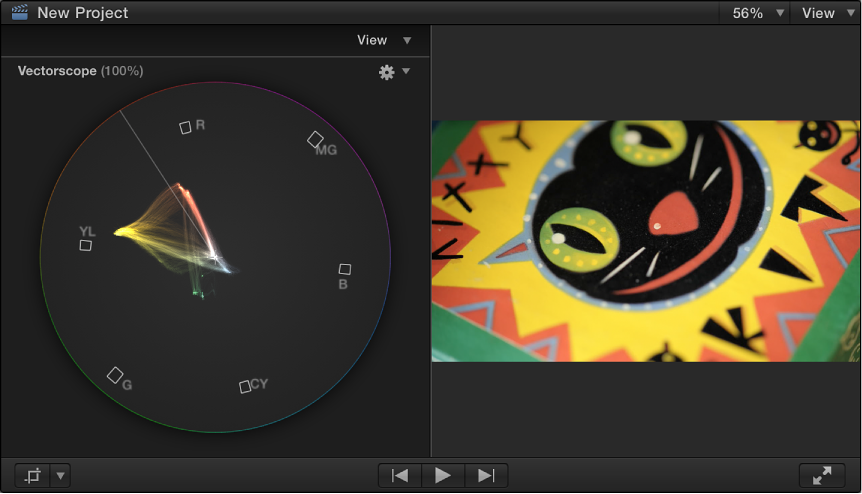Screen dimensions: 862x494
Task: Go to the previous edit point
Action: pos(400,475)
